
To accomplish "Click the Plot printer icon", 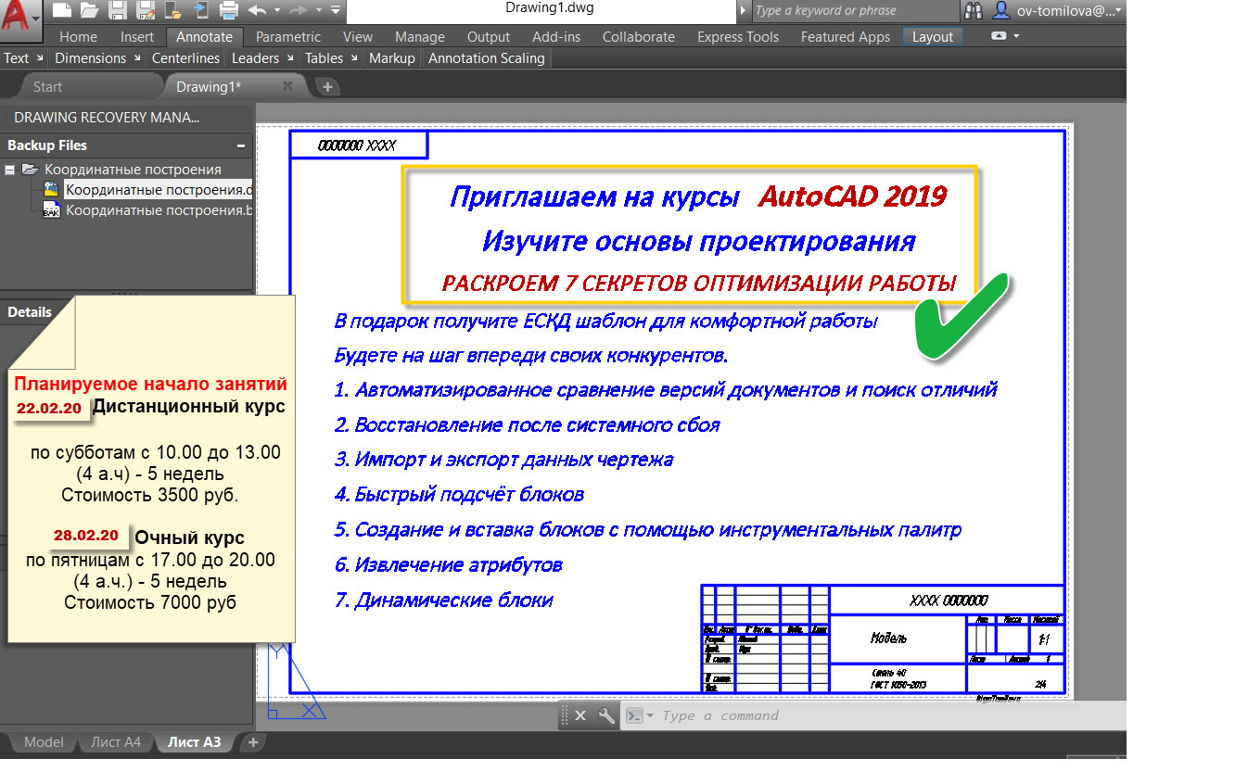I will tap(229, 11).
